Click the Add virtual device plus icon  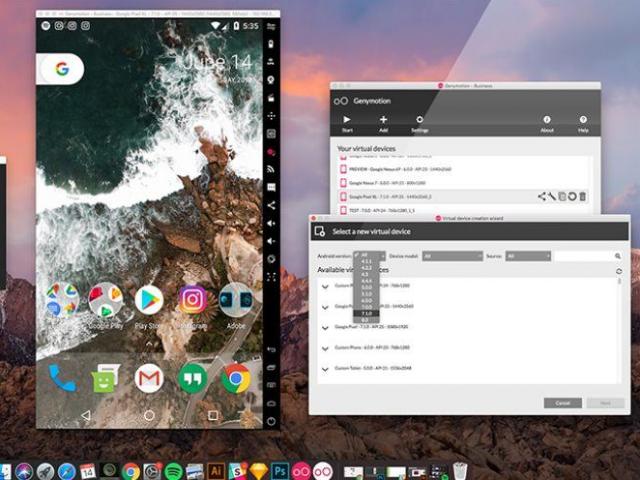(x=383, y=122)
